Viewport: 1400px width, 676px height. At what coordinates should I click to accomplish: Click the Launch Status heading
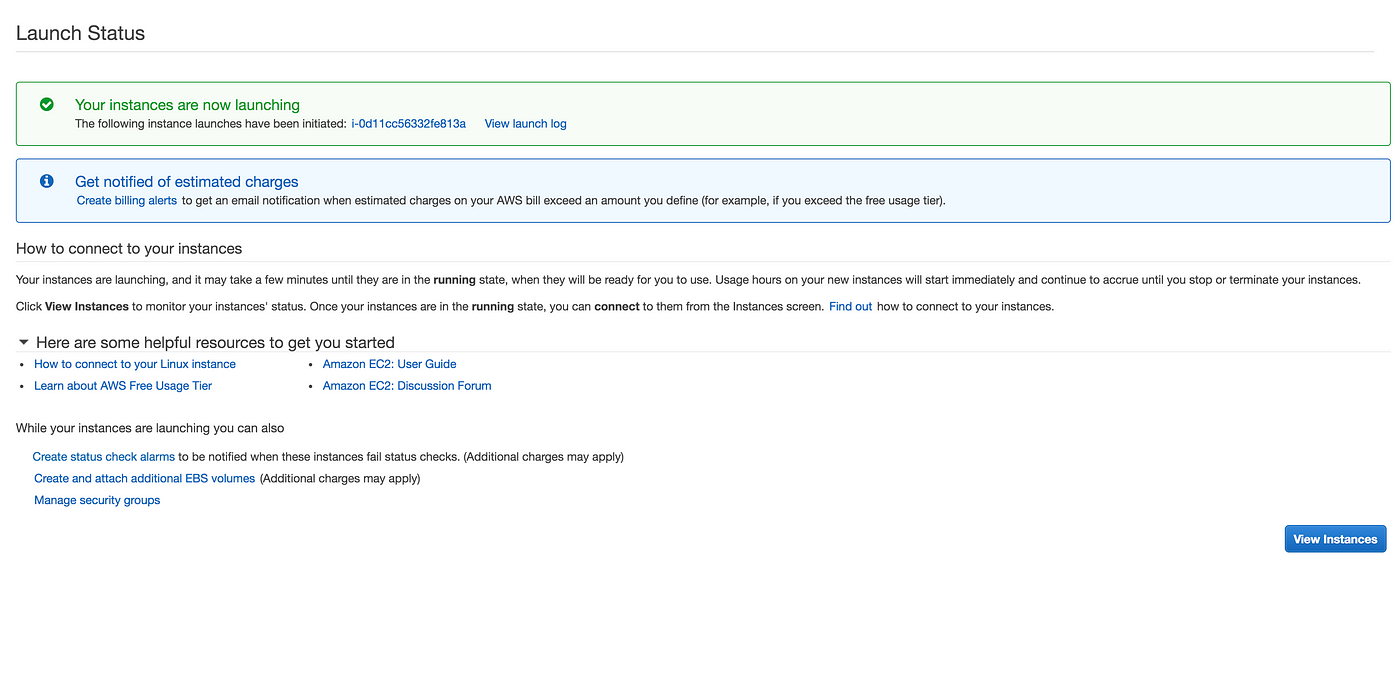80,33
